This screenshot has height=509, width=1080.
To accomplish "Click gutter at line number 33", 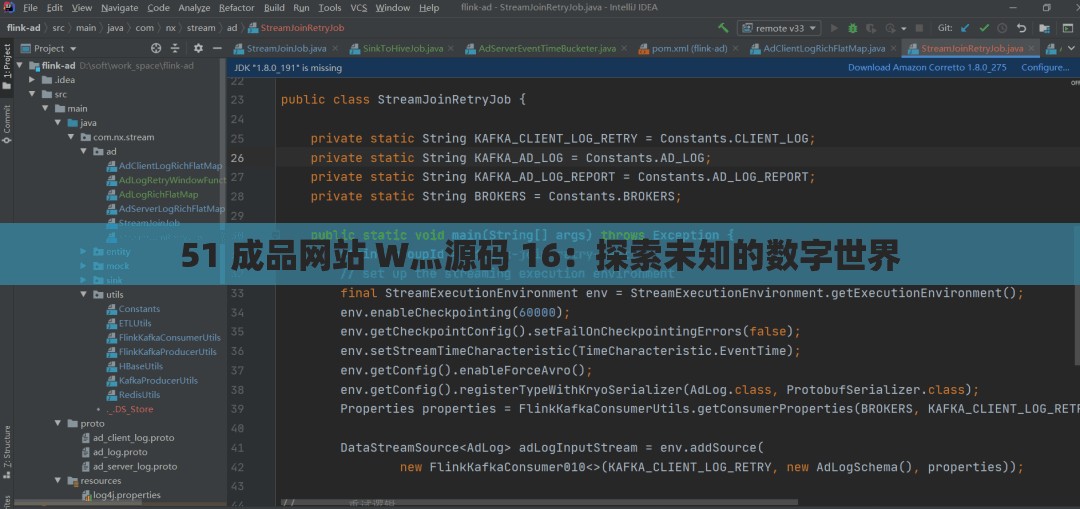I will pos(237,293).
